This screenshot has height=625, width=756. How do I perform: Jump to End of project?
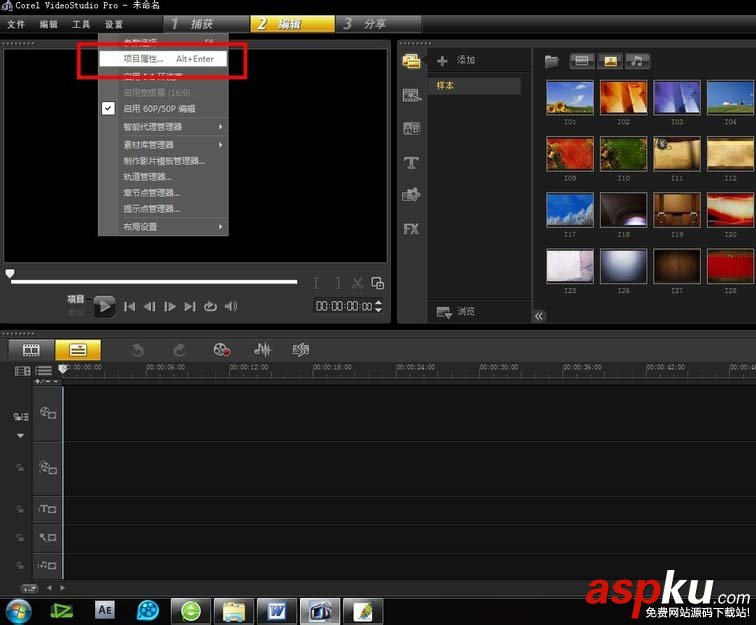click(x=190, y=306)
